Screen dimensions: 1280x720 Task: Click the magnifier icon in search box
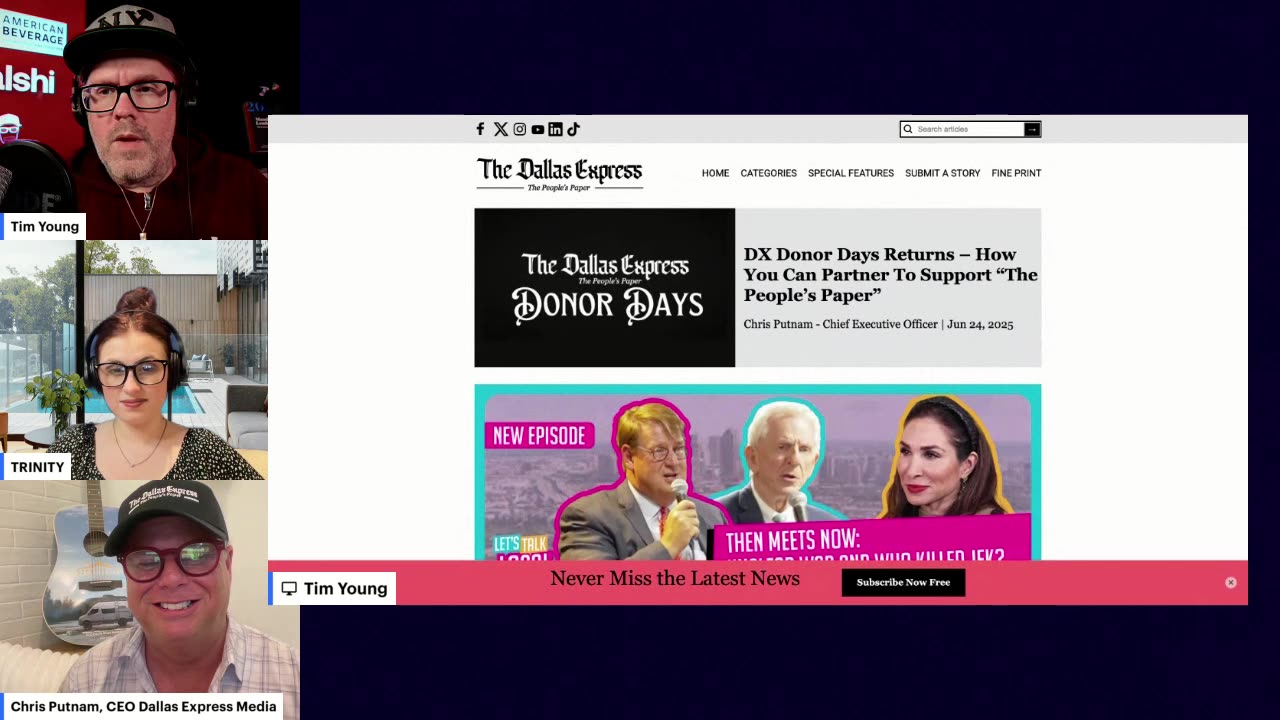908,129
